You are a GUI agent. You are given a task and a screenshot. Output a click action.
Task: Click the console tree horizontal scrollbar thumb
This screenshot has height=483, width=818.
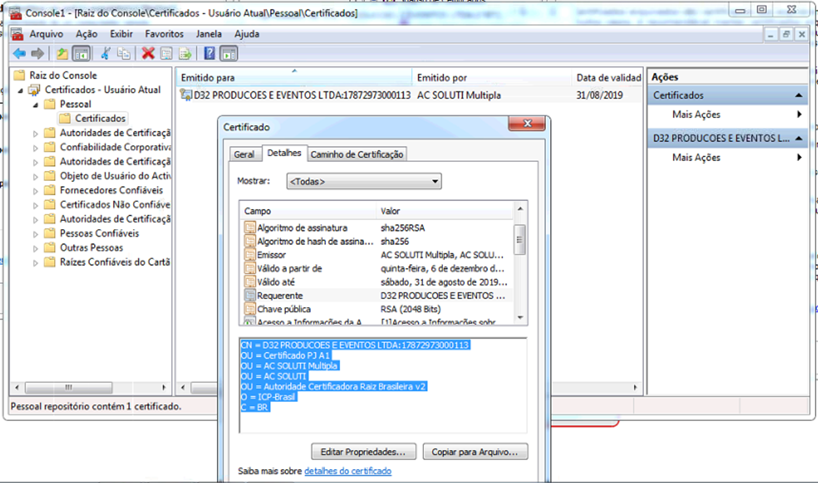tap(68, 388)
